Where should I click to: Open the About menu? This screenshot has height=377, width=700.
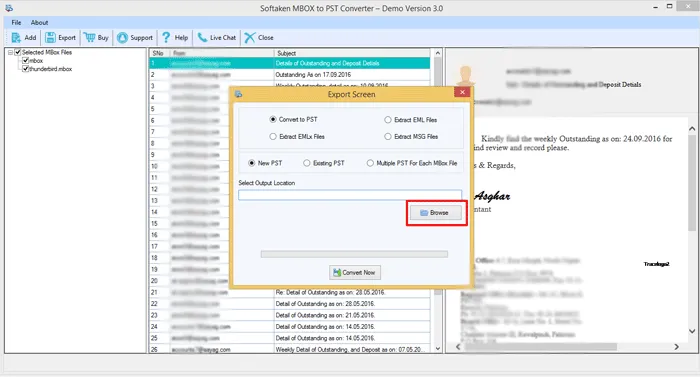(39, 22)
